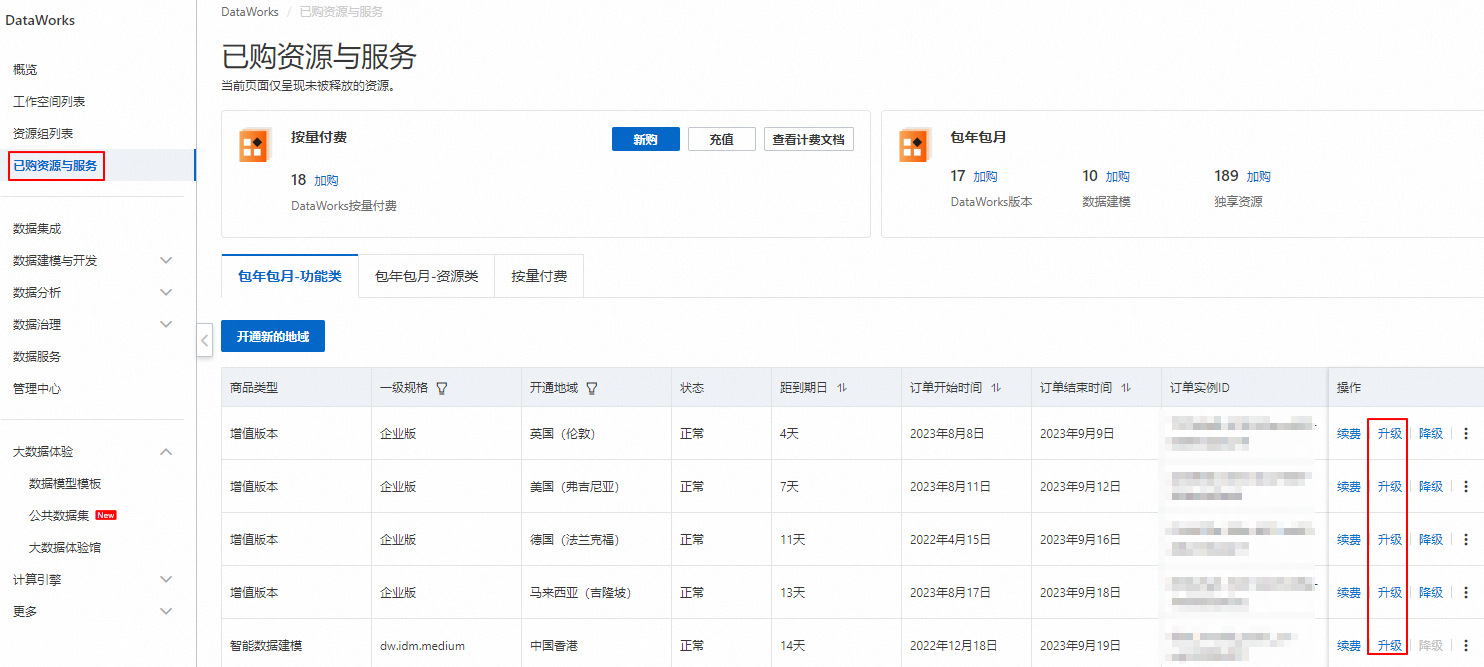Expand 数据建模与开发 menu
Image resolution: width=1484 pixels, height=667 pixels.
point(166,260)
